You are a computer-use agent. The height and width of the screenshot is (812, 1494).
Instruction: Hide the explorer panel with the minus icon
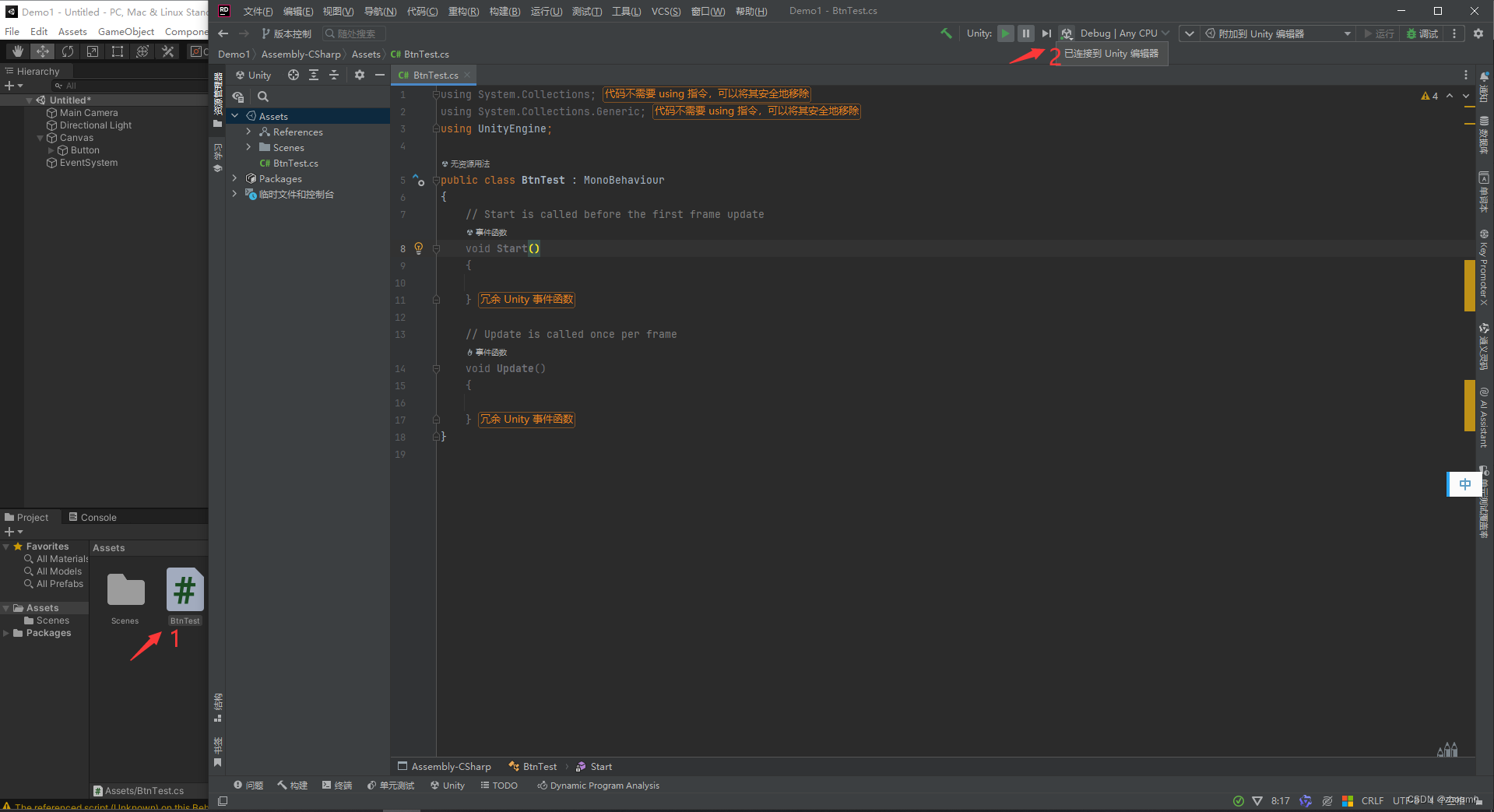[x=379, y=75]
